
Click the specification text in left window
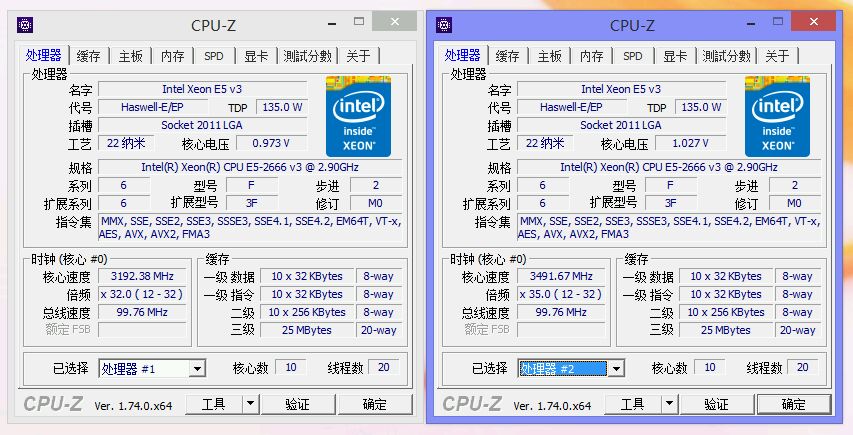coord(250,167)
